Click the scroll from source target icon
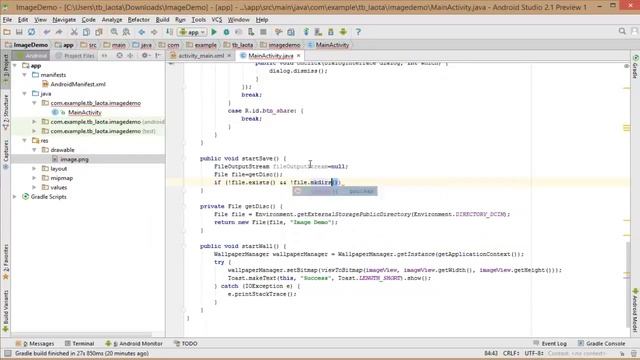This screenshot has height=360, width=640. click(x=119, y=56)
